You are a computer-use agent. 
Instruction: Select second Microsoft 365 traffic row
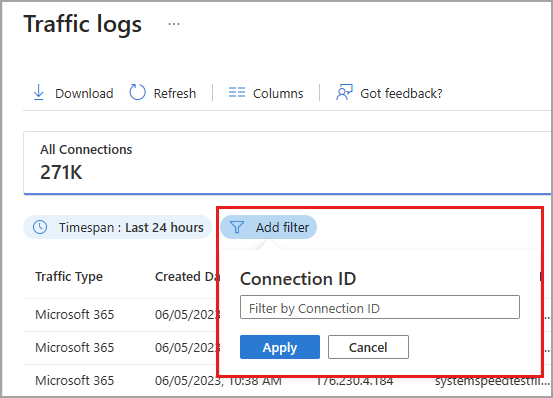120,348
